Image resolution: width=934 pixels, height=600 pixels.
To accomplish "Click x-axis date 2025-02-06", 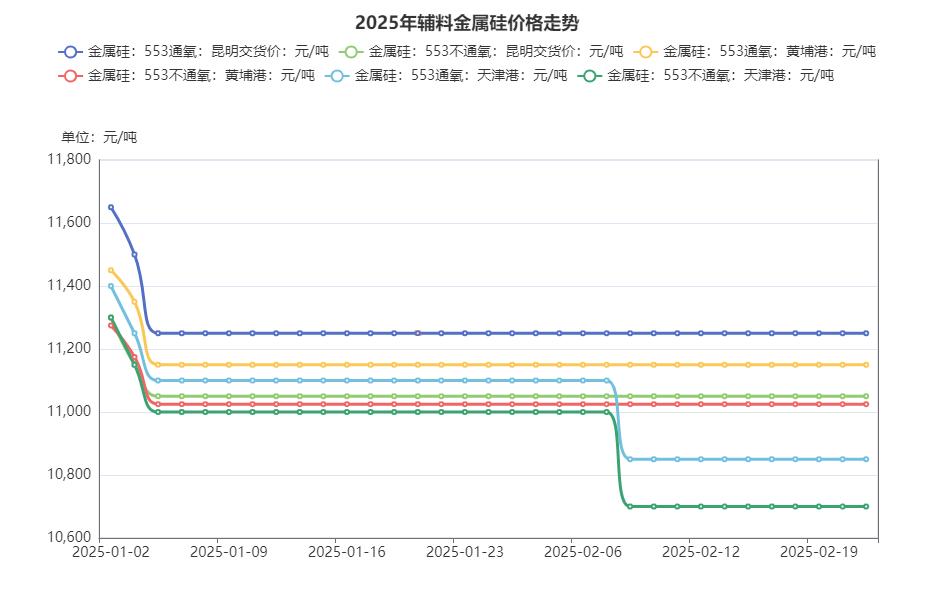I will pos(583,552).
